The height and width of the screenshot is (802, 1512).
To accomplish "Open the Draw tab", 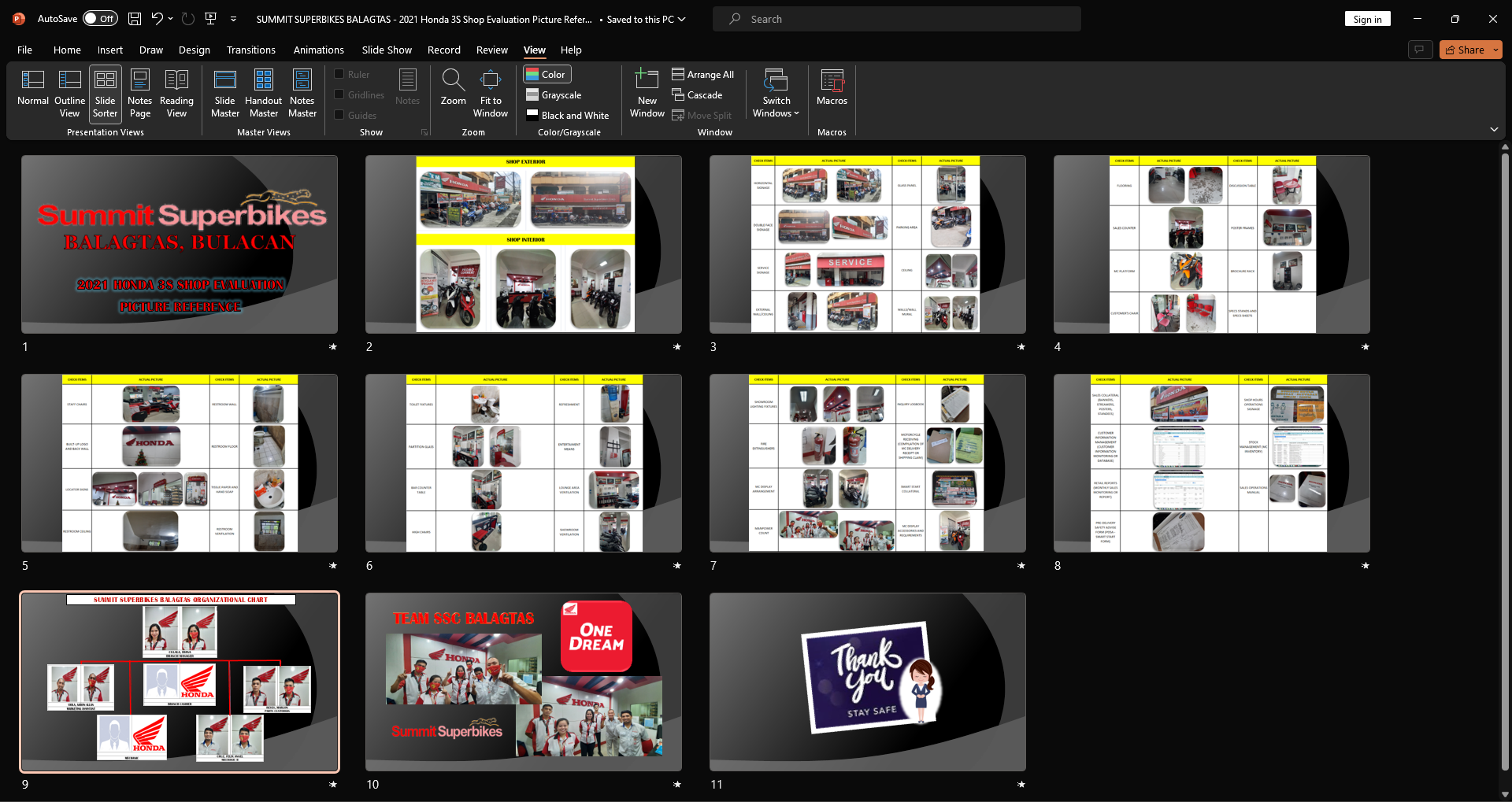I will pos(151,50).
